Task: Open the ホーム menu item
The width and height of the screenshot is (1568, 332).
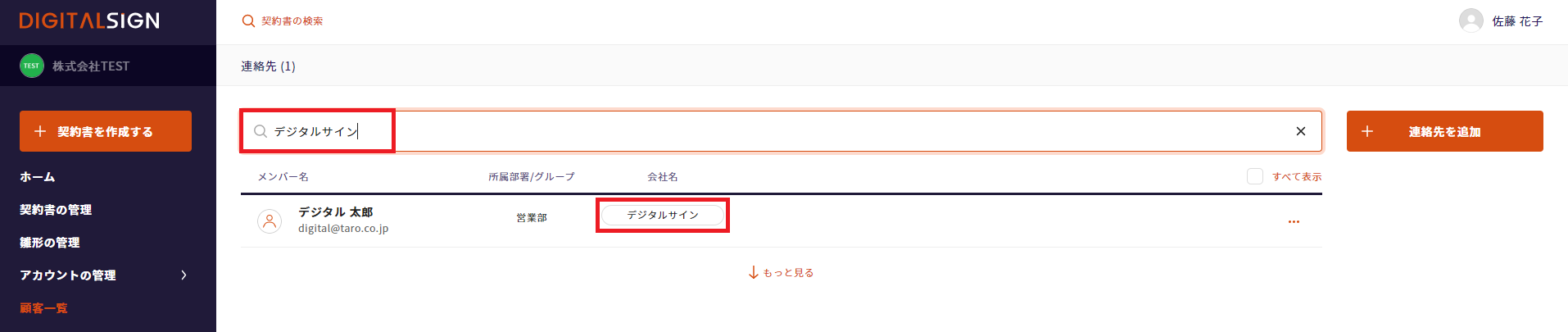Action: pos(38,177)
